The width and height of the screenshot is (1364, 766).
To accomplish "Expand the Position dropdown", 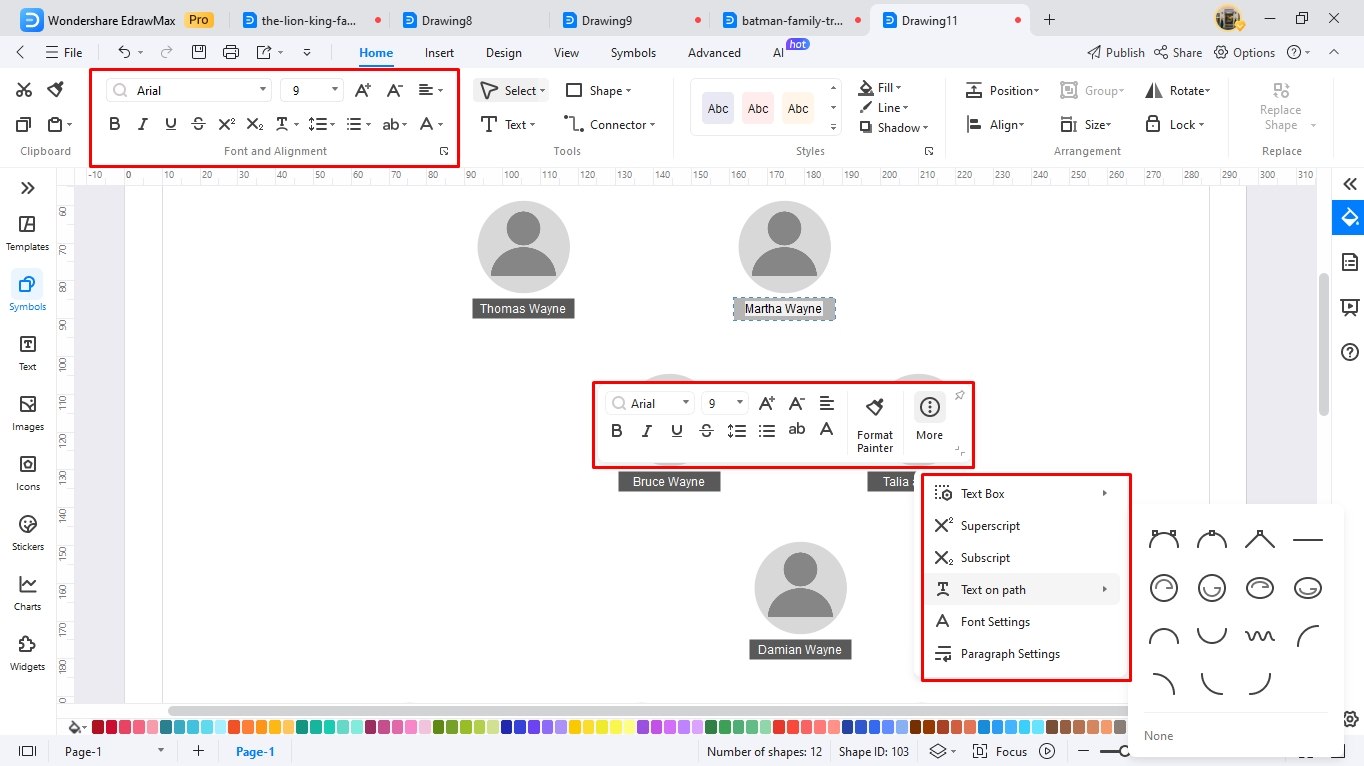I will 1037,91.
